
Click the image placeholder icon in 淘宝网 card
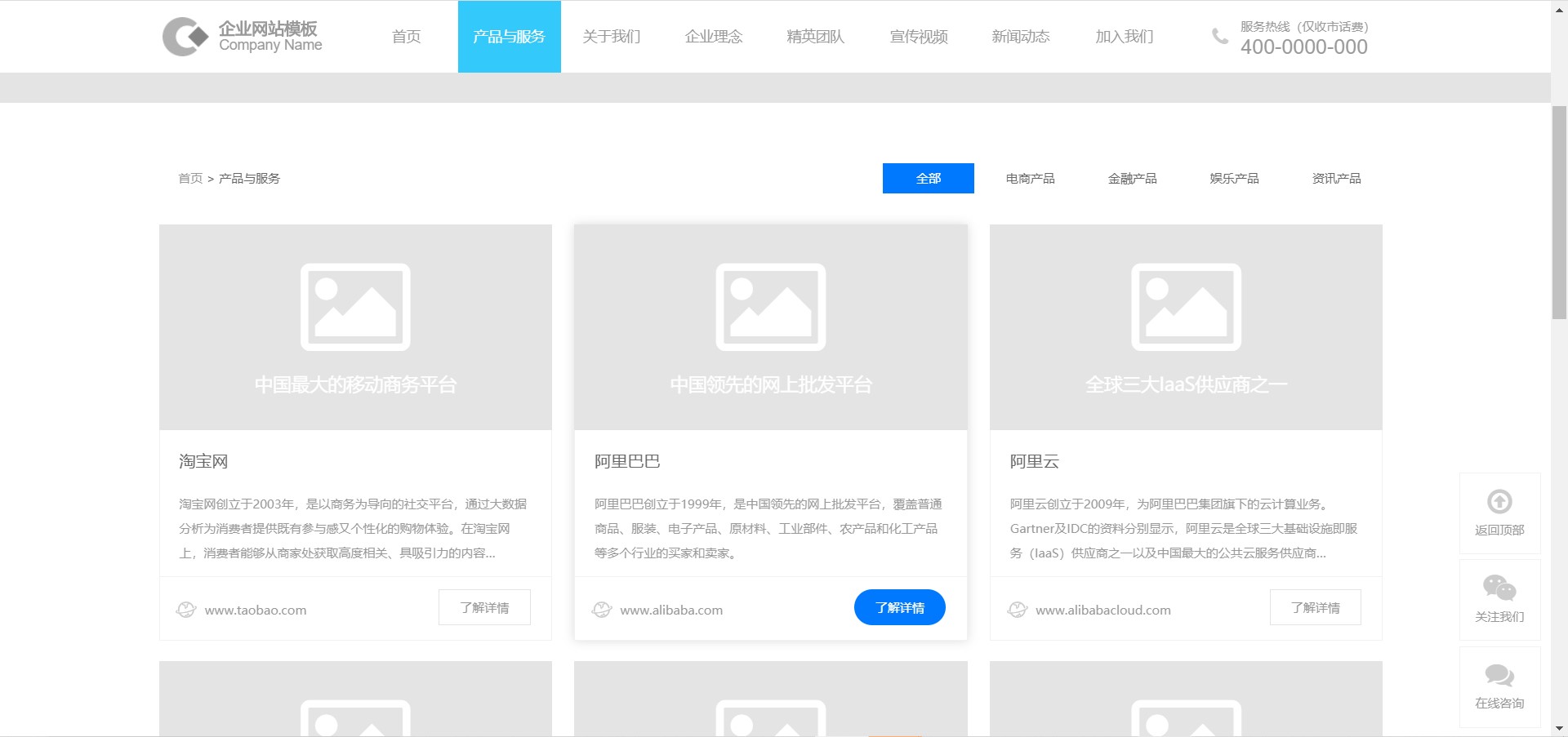355,307
